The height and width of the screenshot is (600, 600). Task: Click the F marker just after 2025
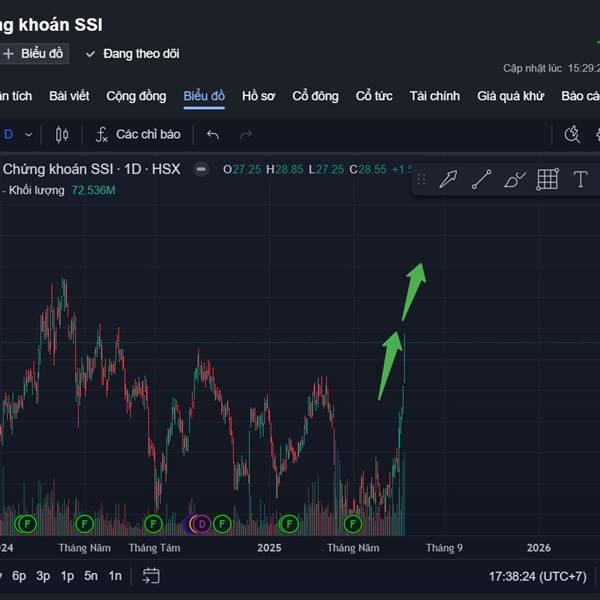tap(289, 524)
